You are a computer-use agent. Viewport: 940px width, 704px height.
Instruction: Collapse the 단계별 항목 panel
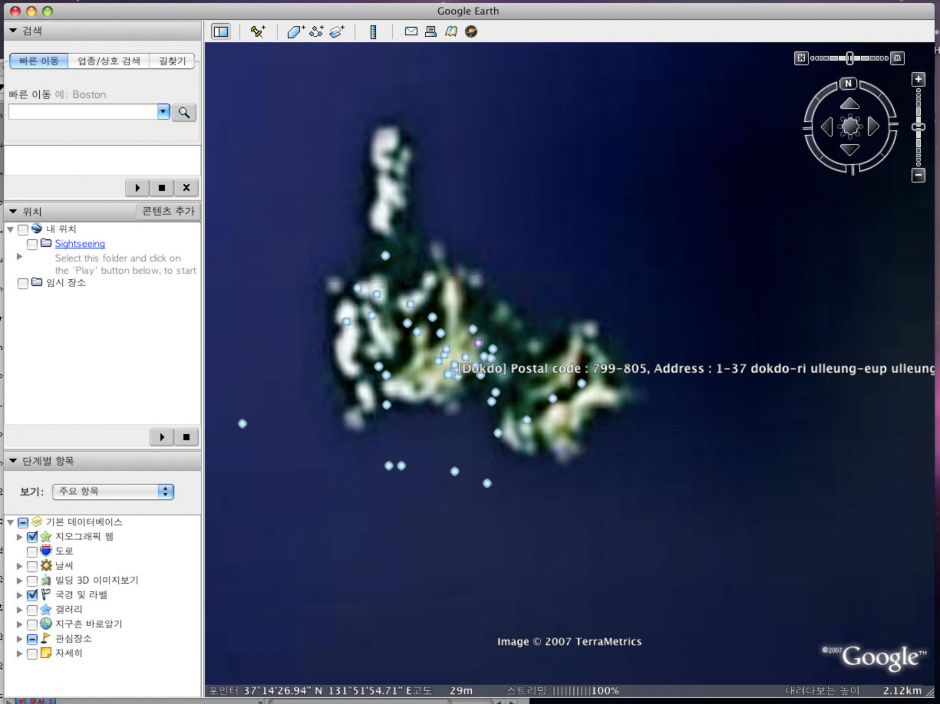13,461
